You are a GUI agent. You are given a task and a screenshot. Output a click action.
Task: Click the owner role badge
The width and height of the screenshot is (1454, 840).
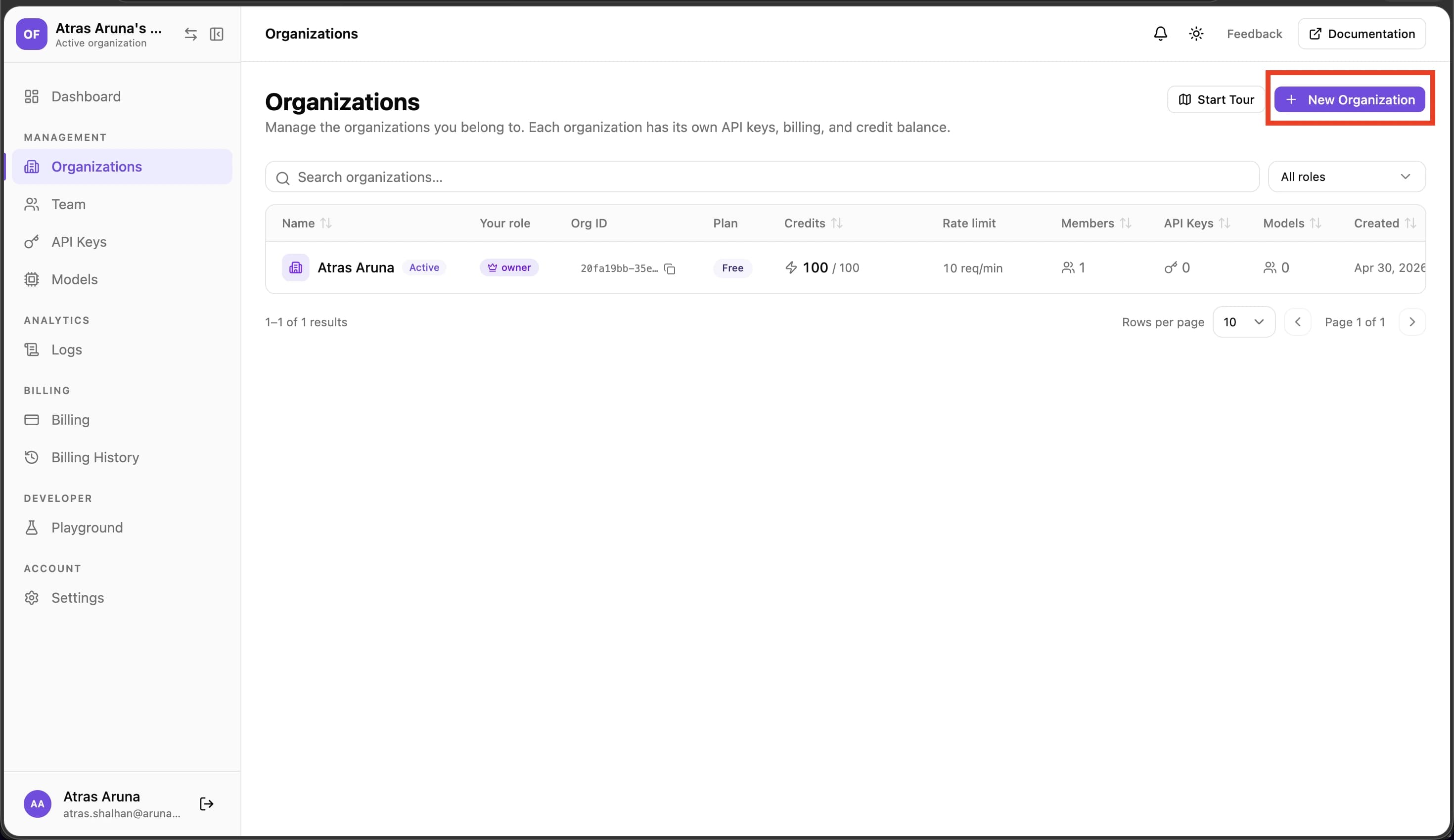[509, 267]
